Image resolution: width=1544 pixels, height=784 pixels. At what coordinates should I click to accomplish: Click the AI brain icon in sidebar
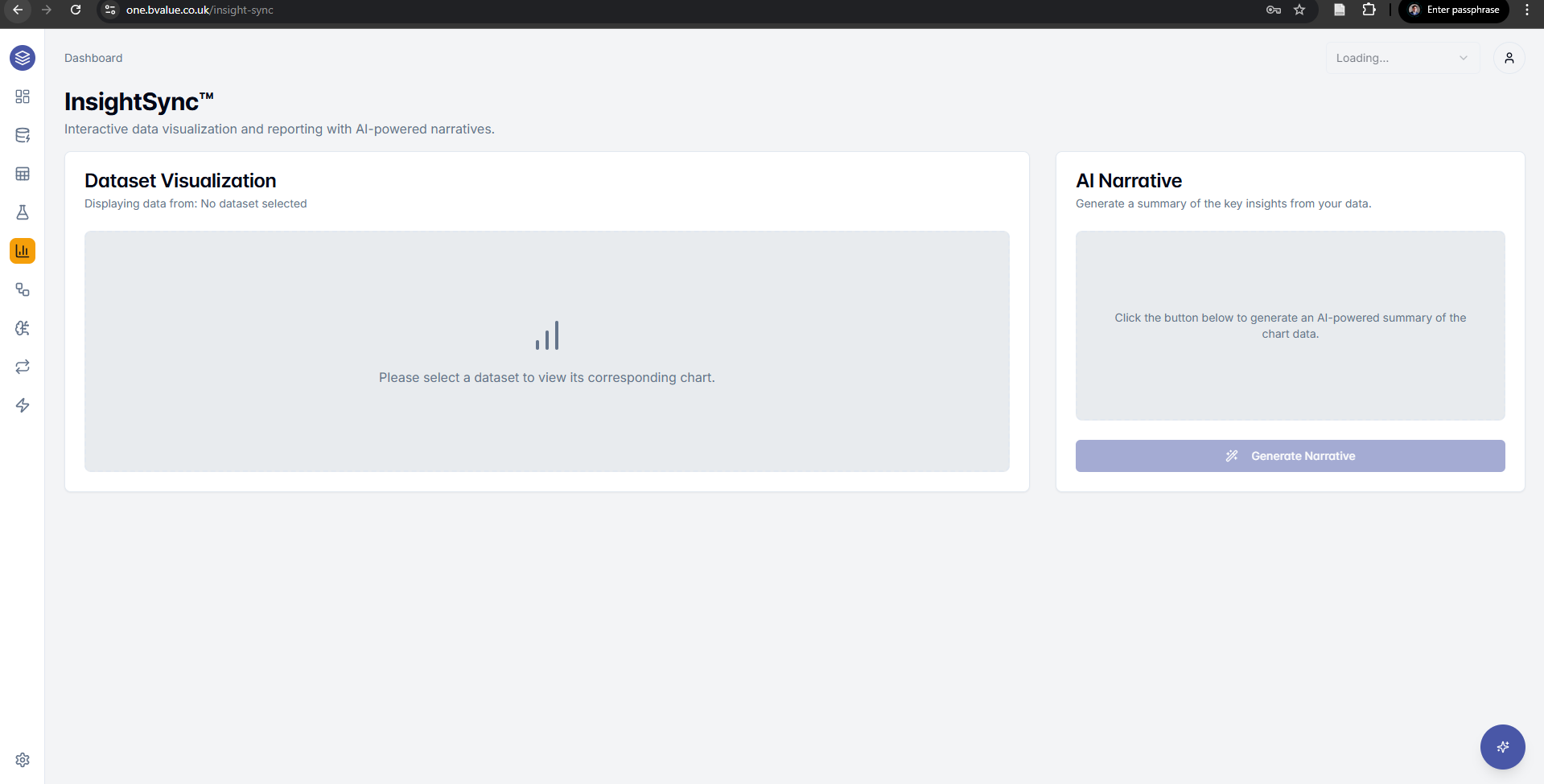point(23,328)
